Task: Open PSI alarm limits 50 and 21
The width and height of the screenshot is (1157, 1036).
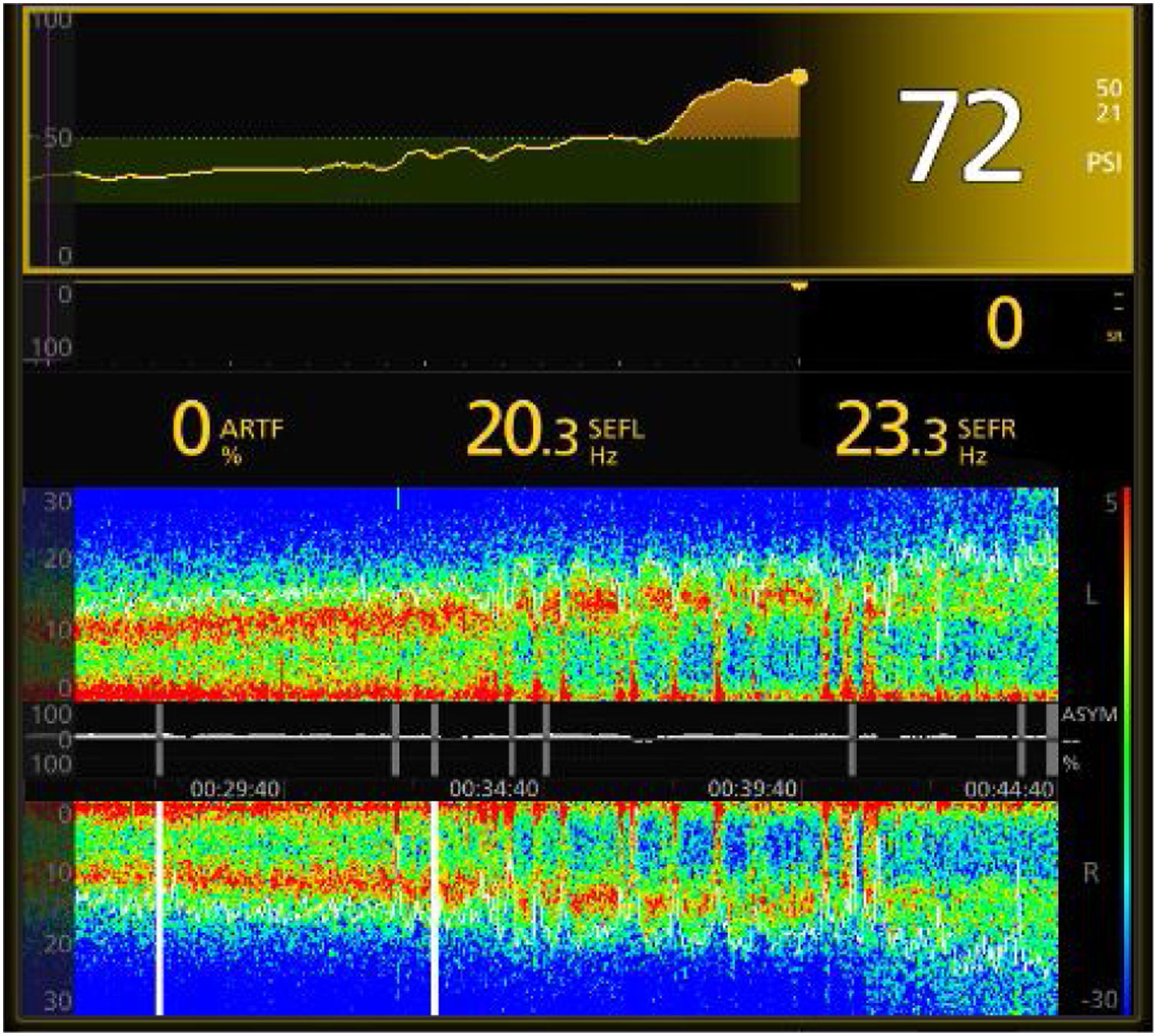Action: [1108, 101]
